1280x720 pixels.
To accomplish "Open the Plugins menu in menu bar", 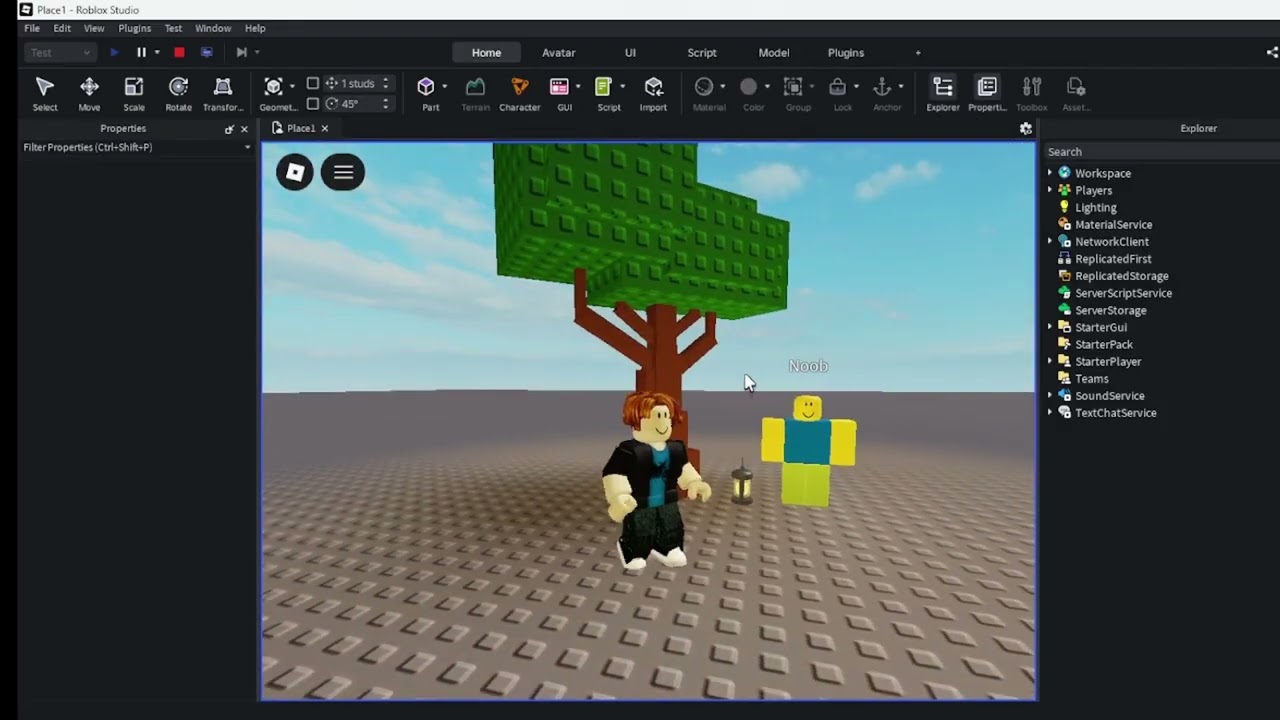I will pyautogui.click(x=135, y=28).
